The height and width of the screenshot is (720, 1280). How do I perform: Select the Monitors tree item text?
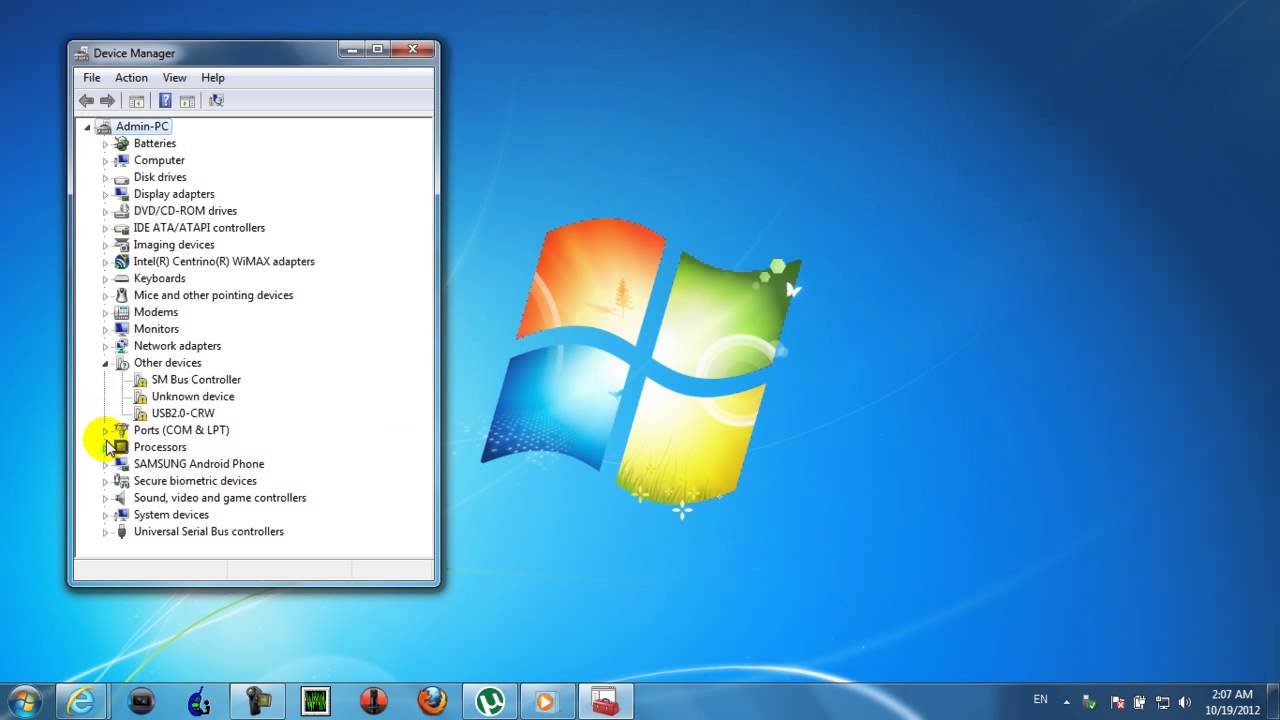pyautogui.click(x=156, y=329)
